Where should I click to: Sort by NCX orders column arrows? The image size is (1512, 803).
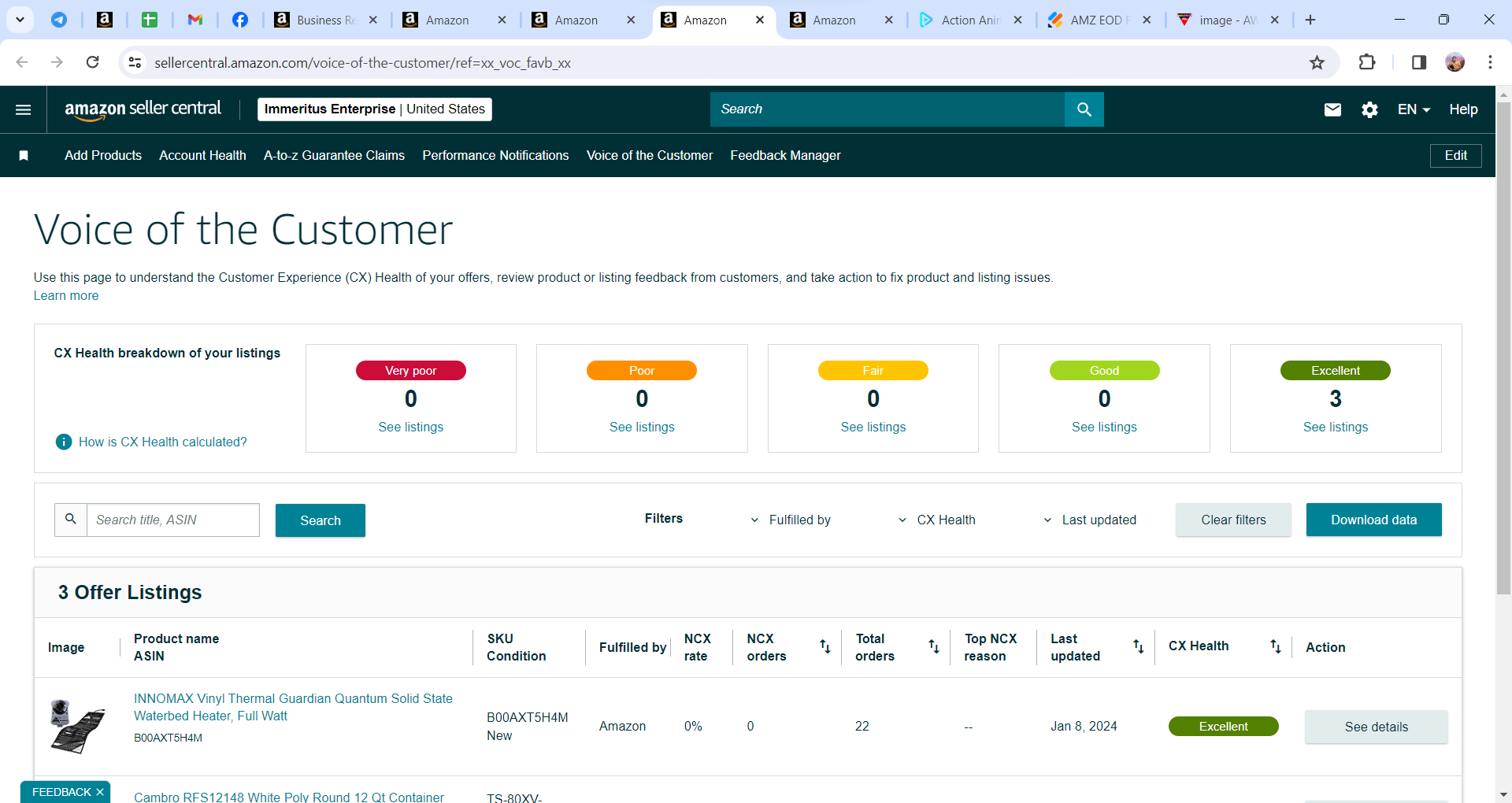click(825, 646)
